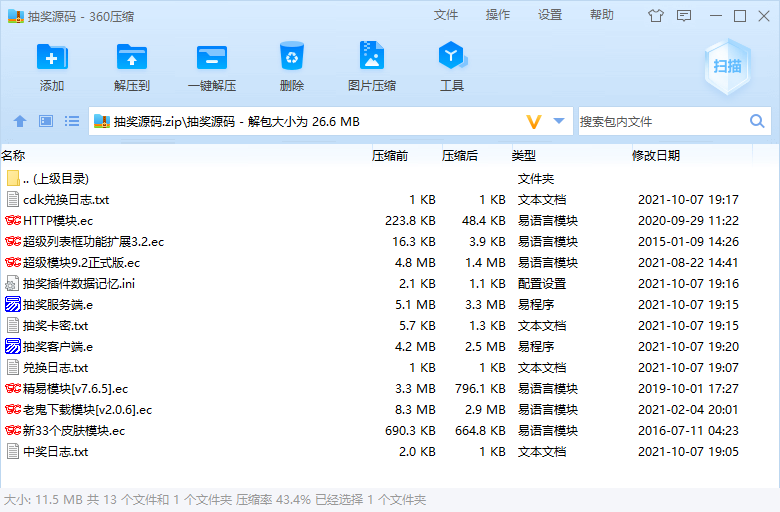Switch to list view mode
Image resolution: width=780 pixels, height=512 pixels.
(x=72, y=121)
